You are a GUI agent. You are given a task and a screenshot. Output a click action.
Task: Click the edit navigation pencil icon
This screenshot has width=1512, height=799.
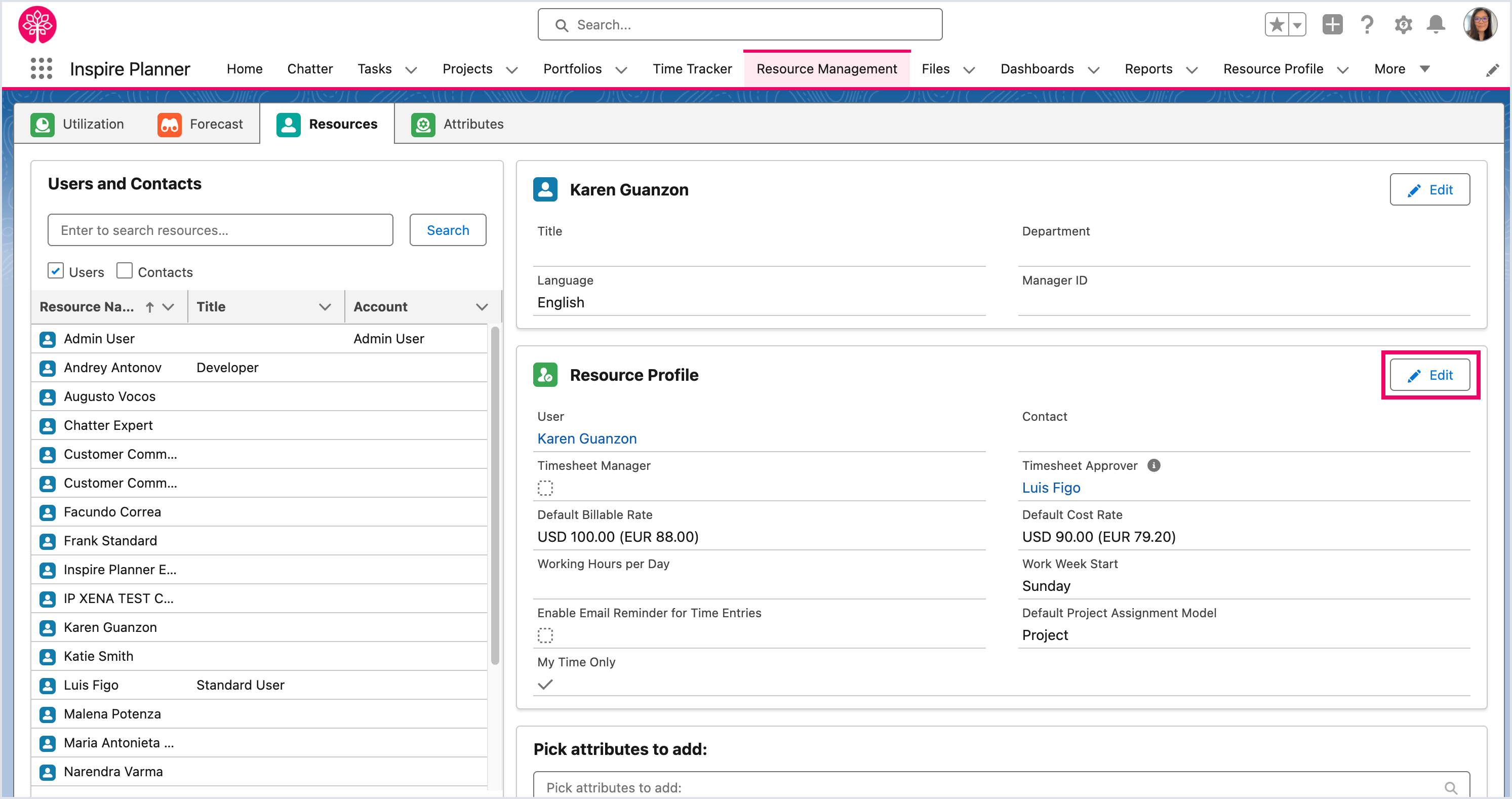tap(1493, 70)
